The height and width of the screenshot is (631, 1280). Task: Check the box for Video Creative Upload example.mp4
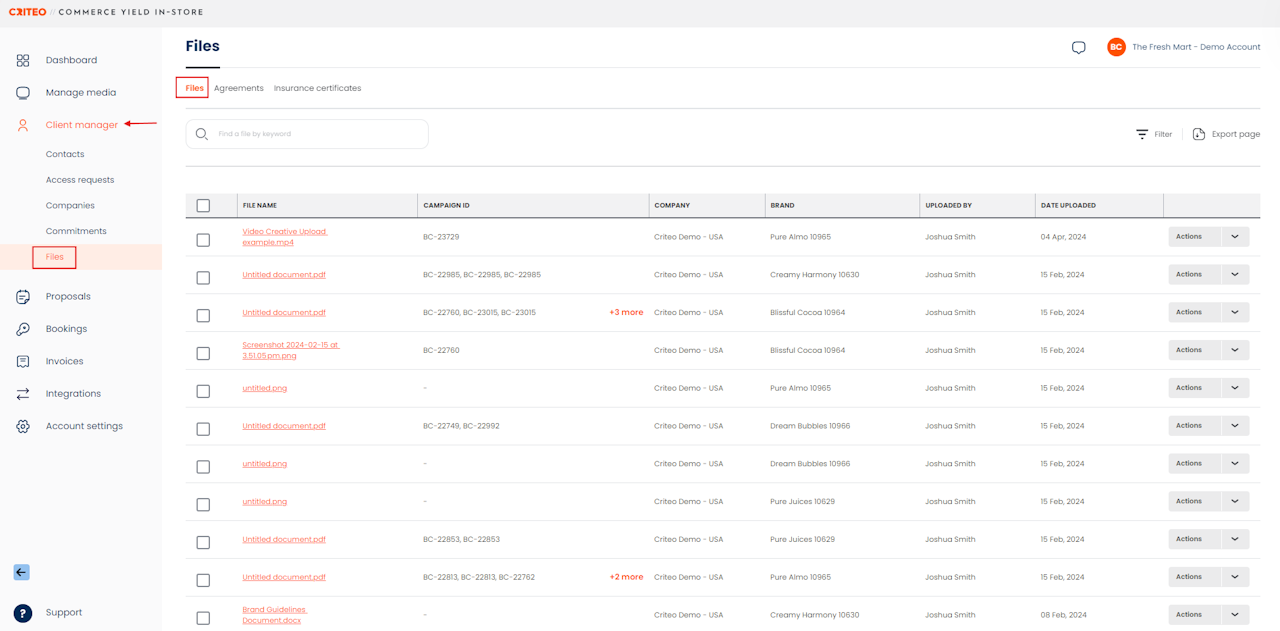click(203, 240)
